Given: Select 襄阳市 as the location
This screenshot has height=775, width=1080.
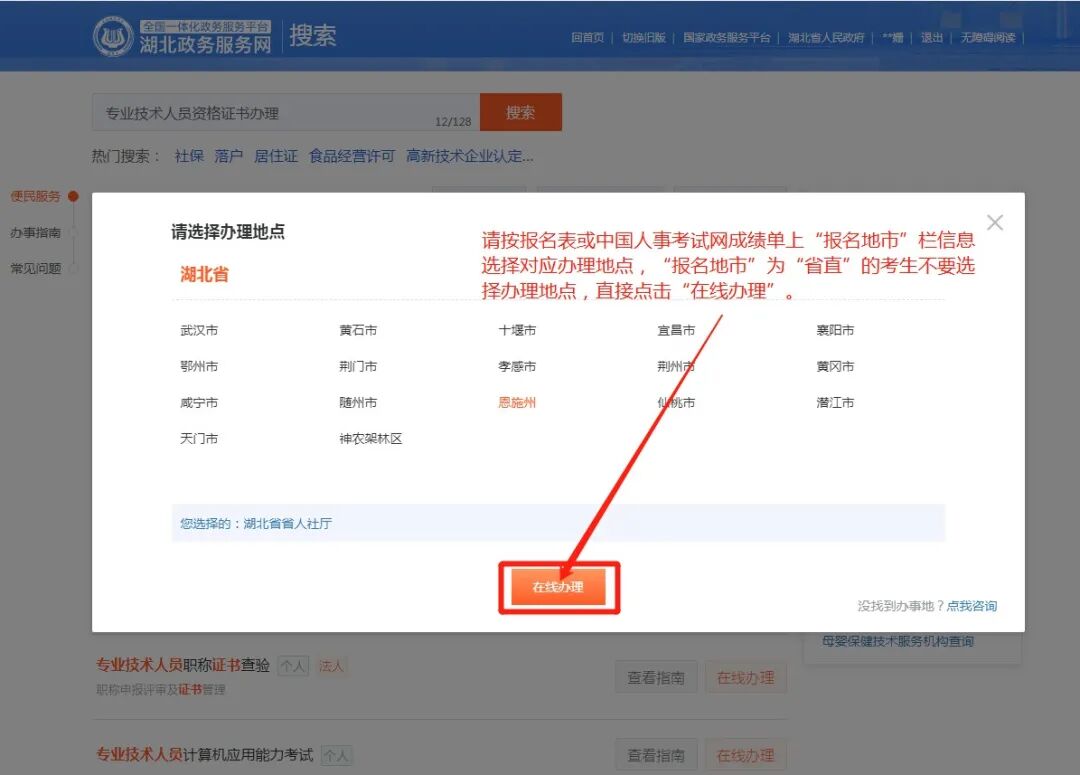Looking at the screenshot, I should (835, 331).
